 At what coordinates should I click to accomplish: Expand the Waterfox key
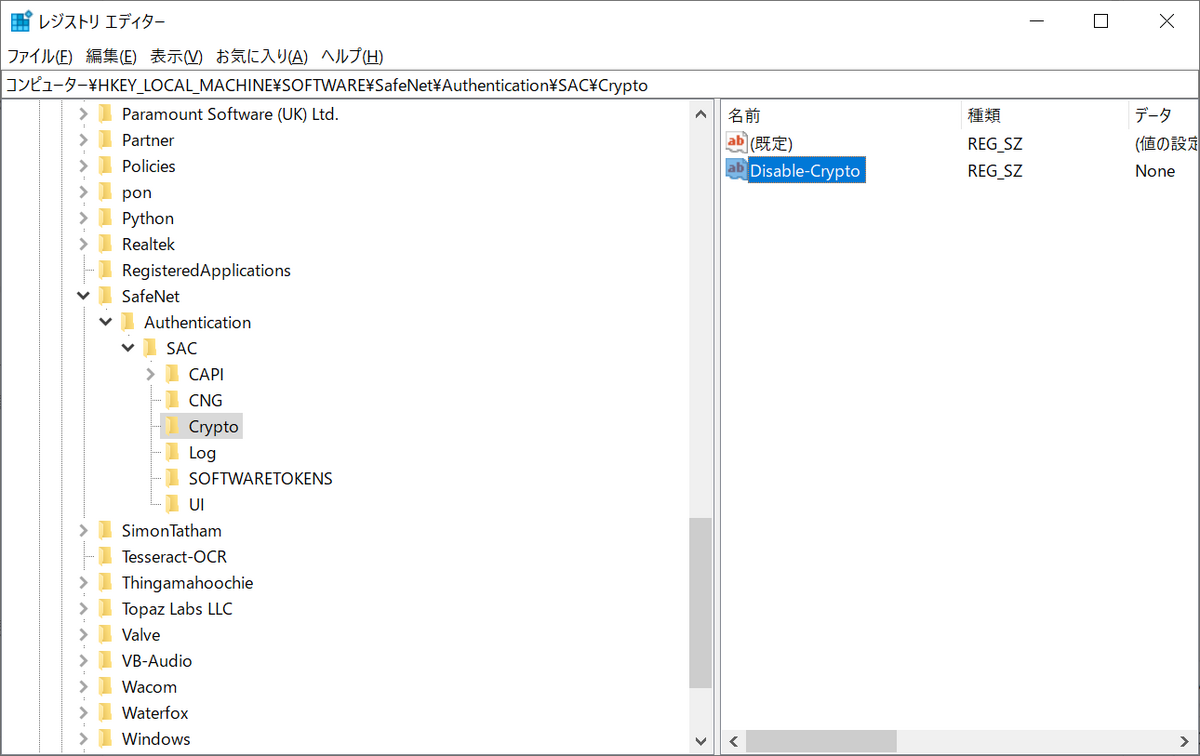pos(84,712)
